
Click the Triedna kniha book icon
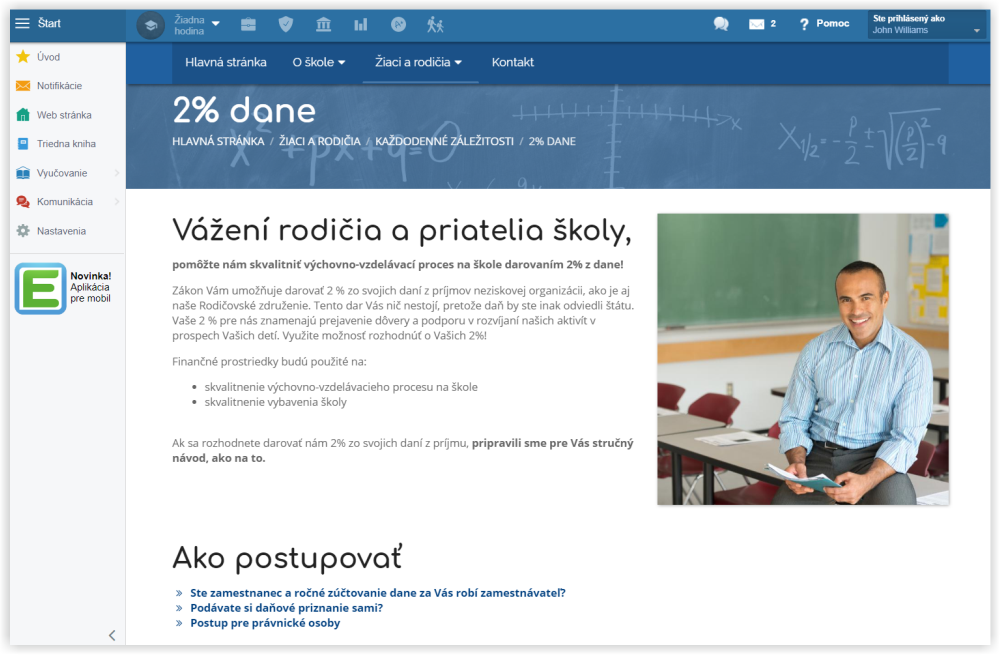coord(23,144)
